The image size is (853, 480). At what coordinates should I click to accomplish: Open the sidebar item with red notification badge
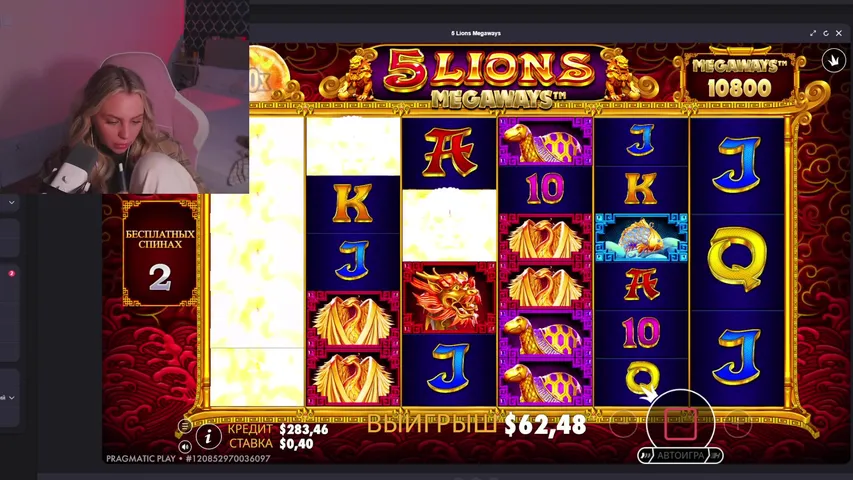click(10, 275)
